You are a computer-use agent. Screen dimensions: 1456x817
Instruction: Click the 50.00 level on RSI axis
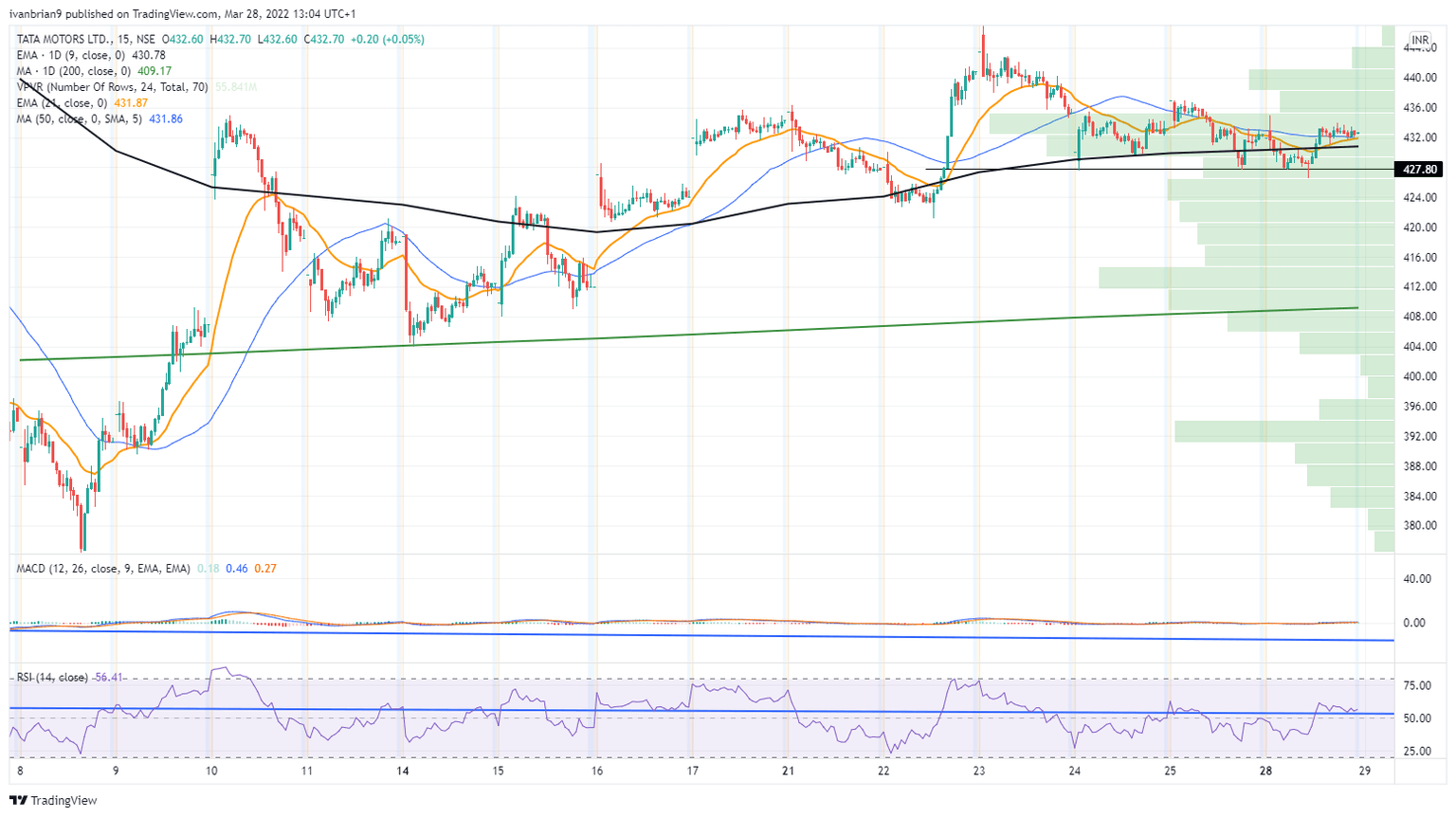1418,719
